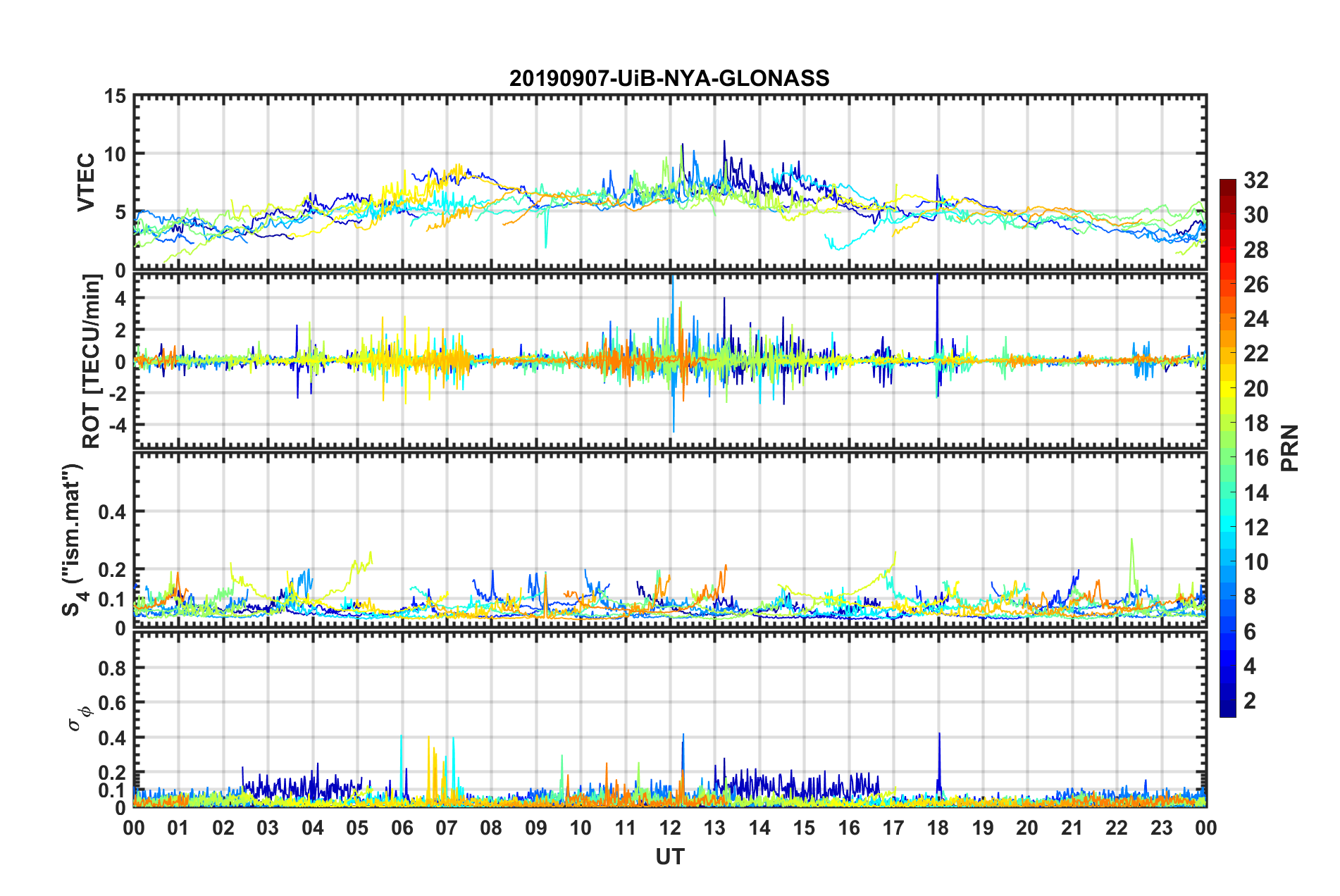Click UT axis tick label 09
This screenshot has height=896, width=1340.
tap(536, 828)
